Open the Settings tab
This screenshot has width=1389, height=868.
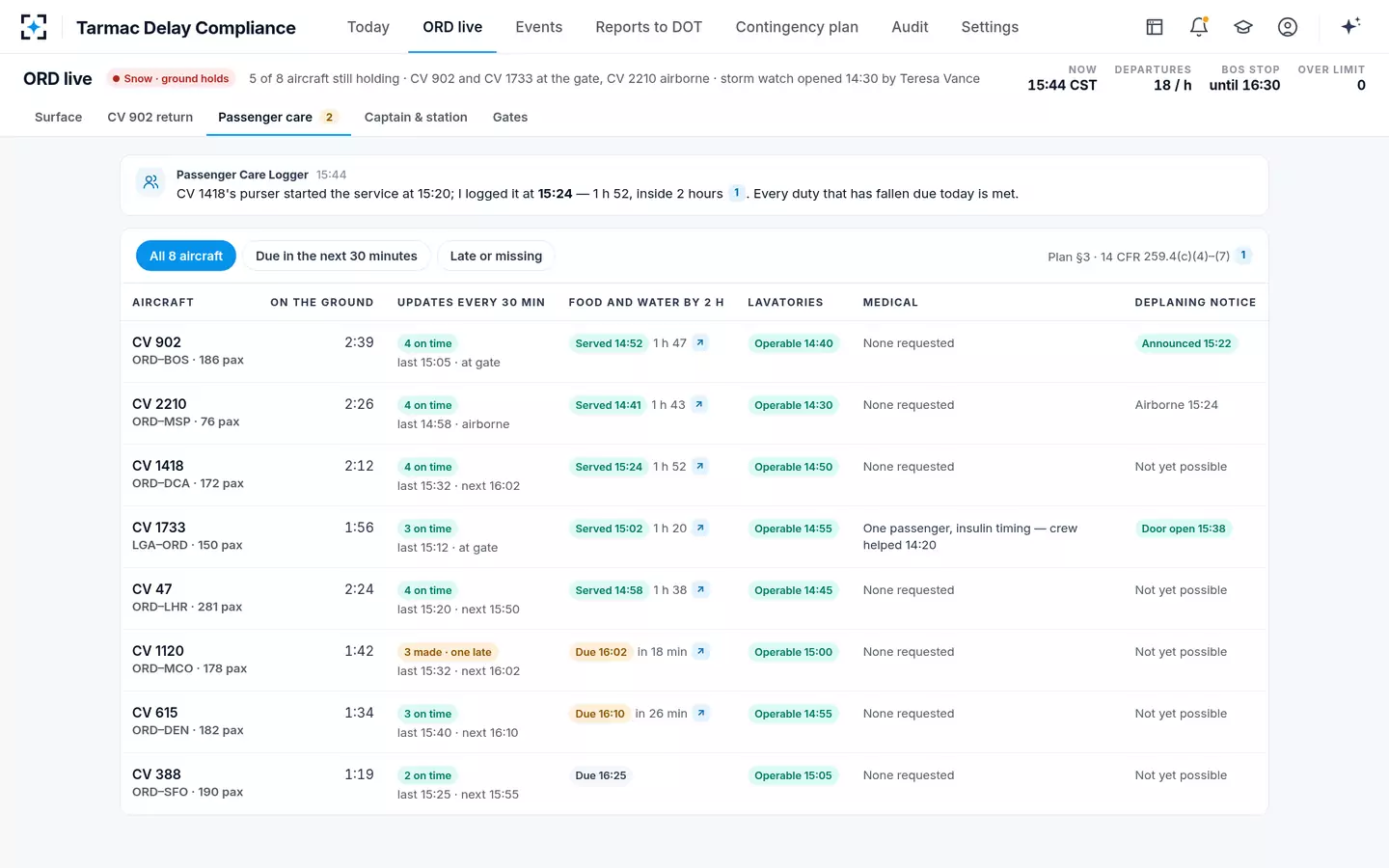(x=990, y=27)
